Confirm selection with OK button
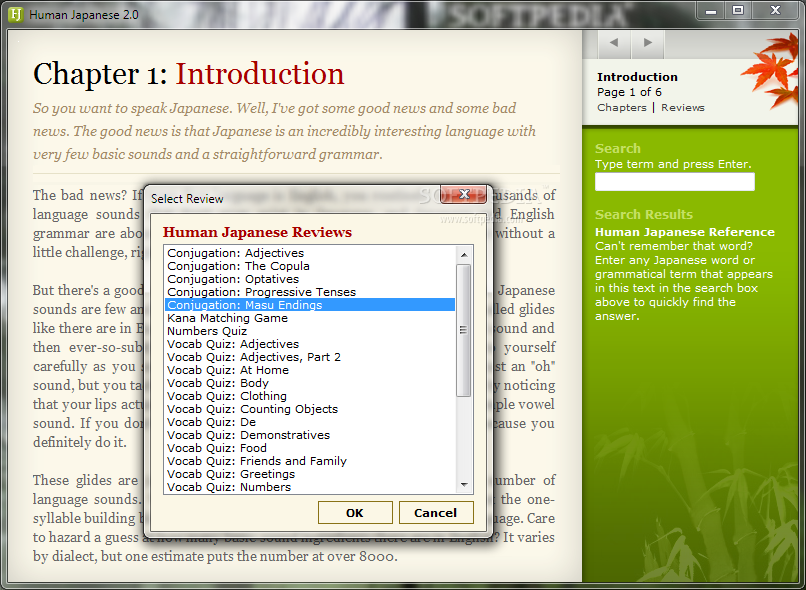 (x=355, y=512)
